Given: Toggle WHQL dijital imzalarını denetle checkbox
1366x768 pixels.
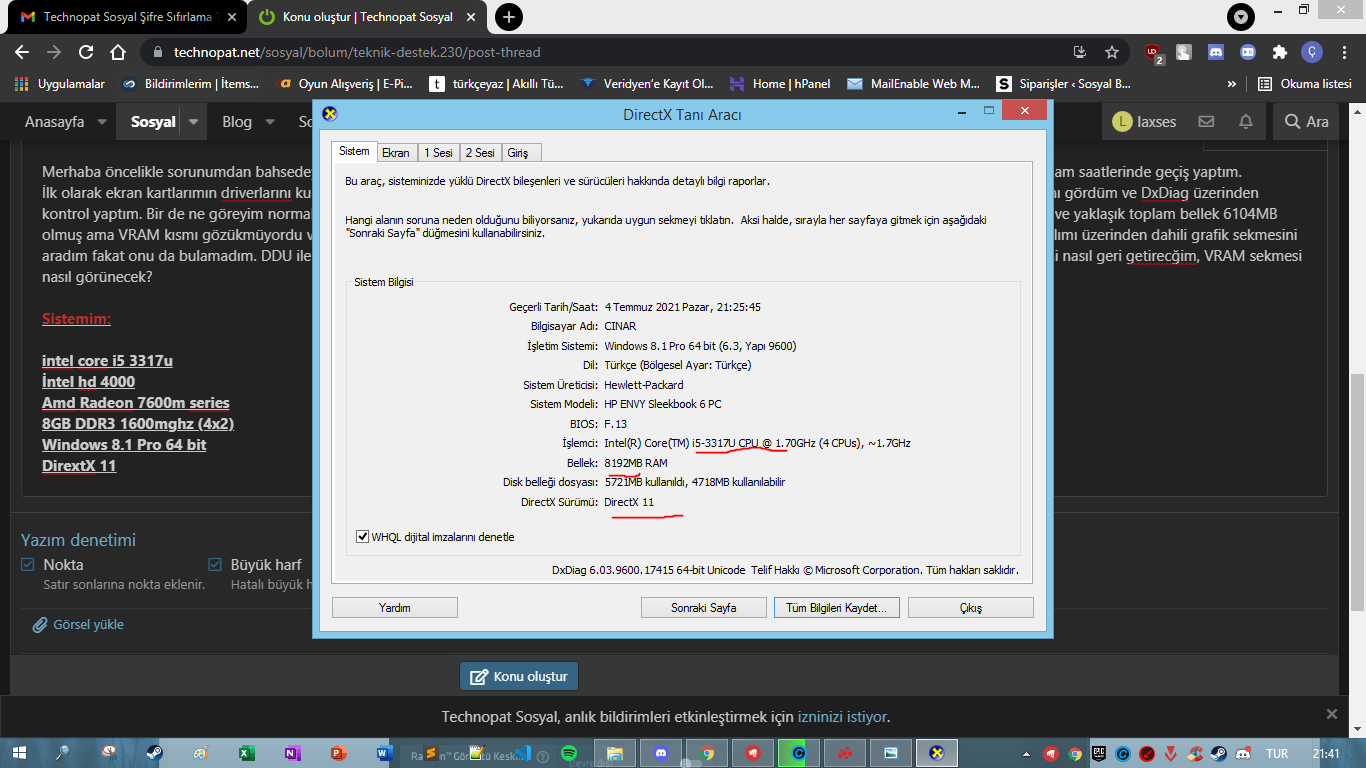Looking at the screenshot, I should pyautogui.click(x=363, y=537).
